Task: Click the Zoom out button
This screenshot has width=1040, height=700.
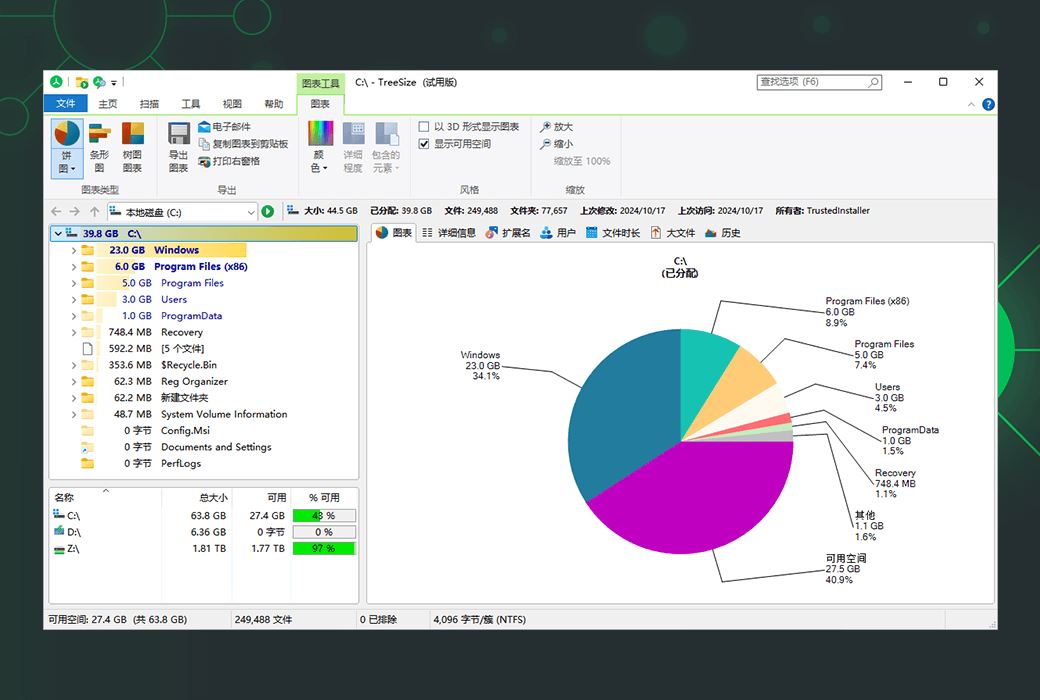Action: pos(556,144)
